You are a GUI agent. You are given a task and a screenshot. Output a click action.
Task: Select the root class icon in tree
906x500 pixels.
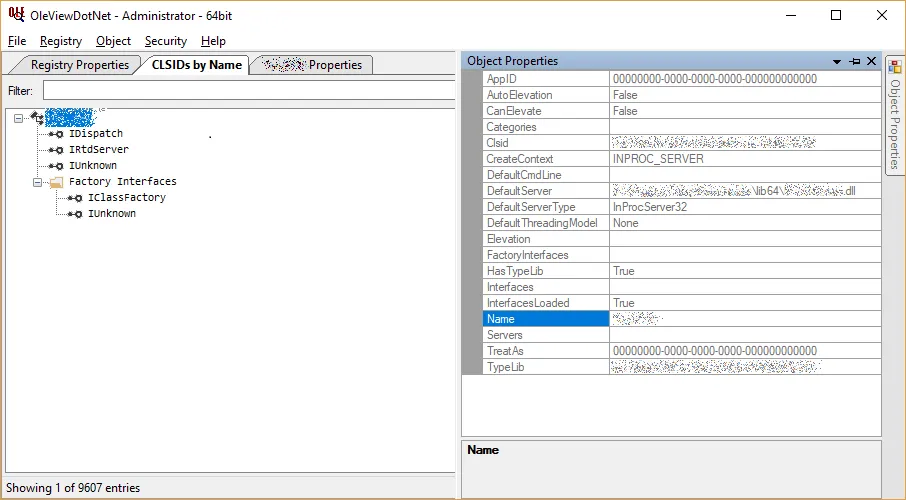[x=37, y=117]
